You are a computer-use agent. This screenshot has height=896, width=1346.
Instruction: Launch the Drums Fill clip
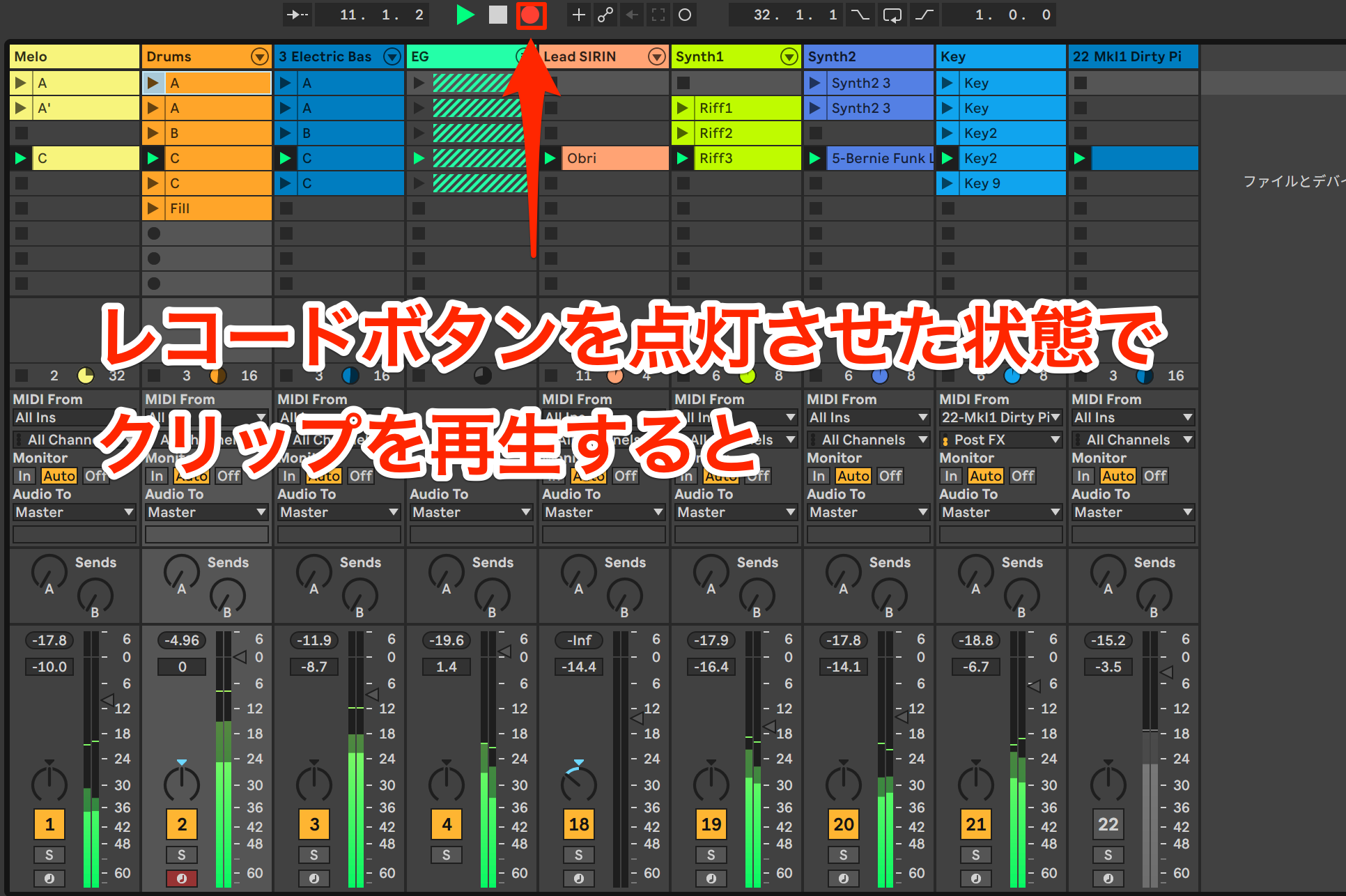click(153, 208)
